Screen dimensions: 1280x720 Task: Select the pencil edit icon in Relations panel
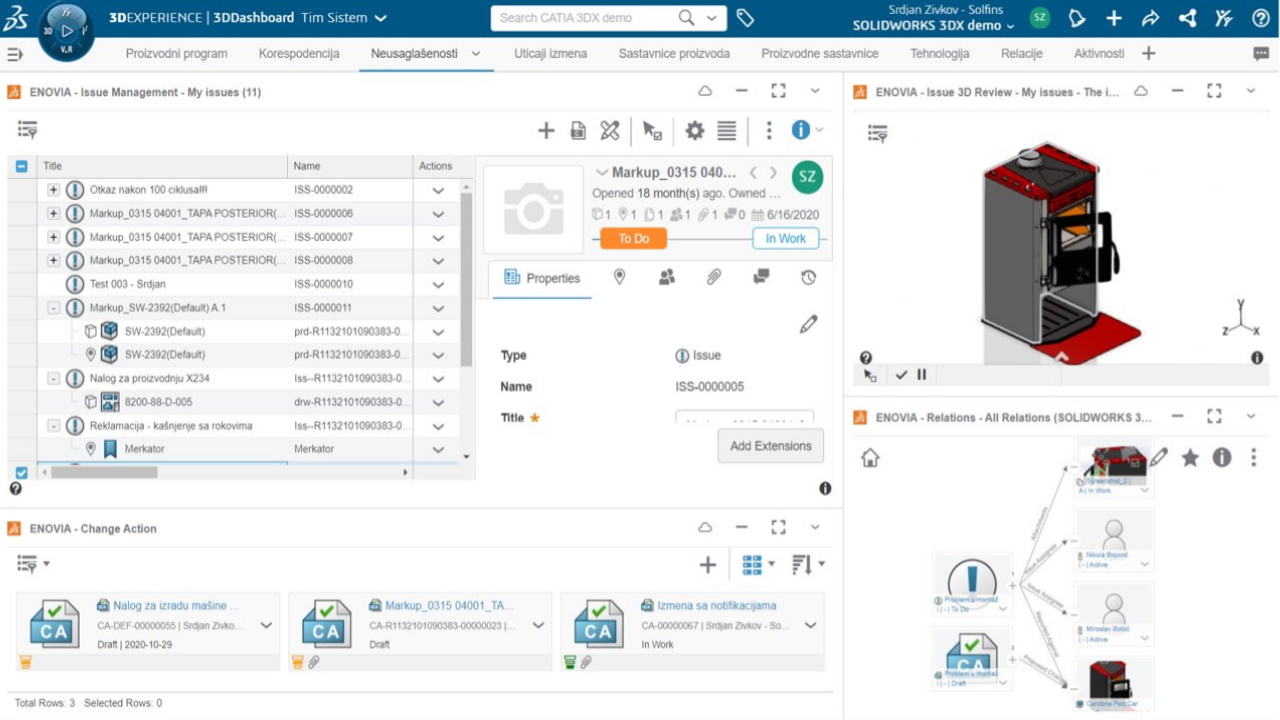(x=1157, y=457)
